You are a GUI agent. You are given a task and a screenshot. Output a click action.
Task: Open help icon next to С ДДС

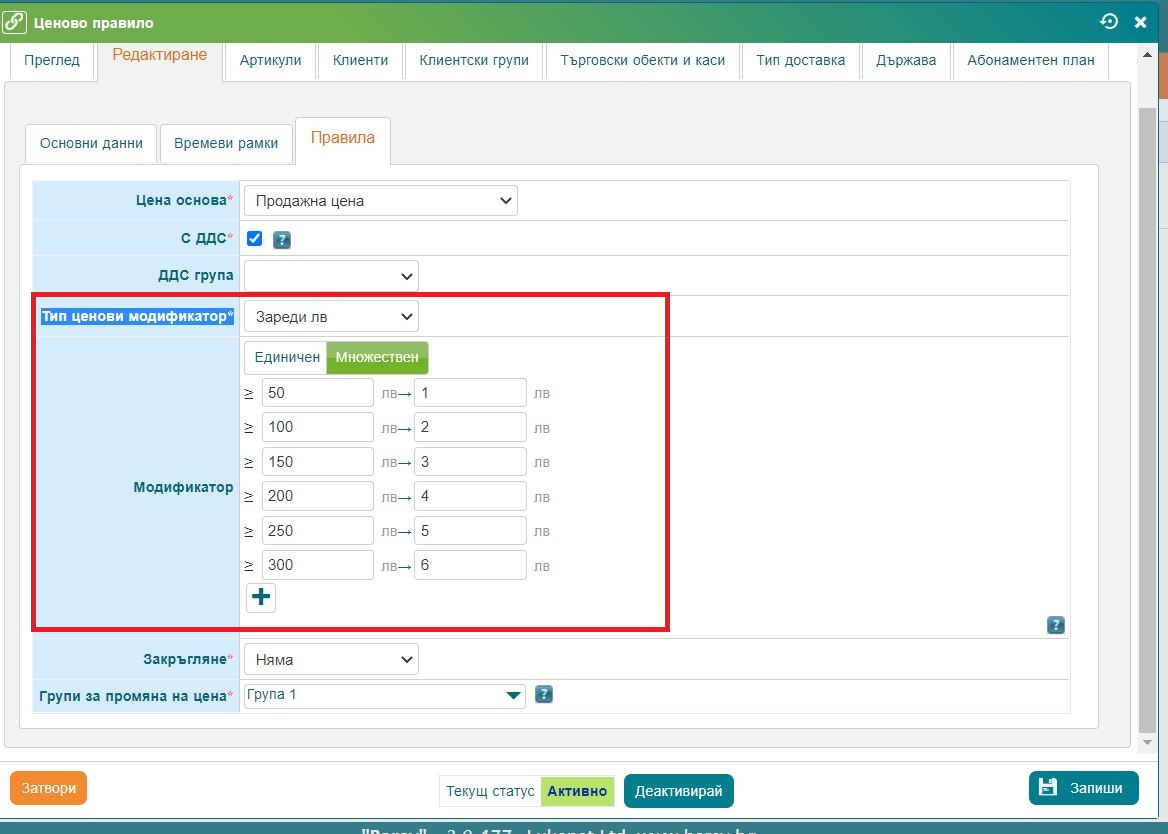282,240
